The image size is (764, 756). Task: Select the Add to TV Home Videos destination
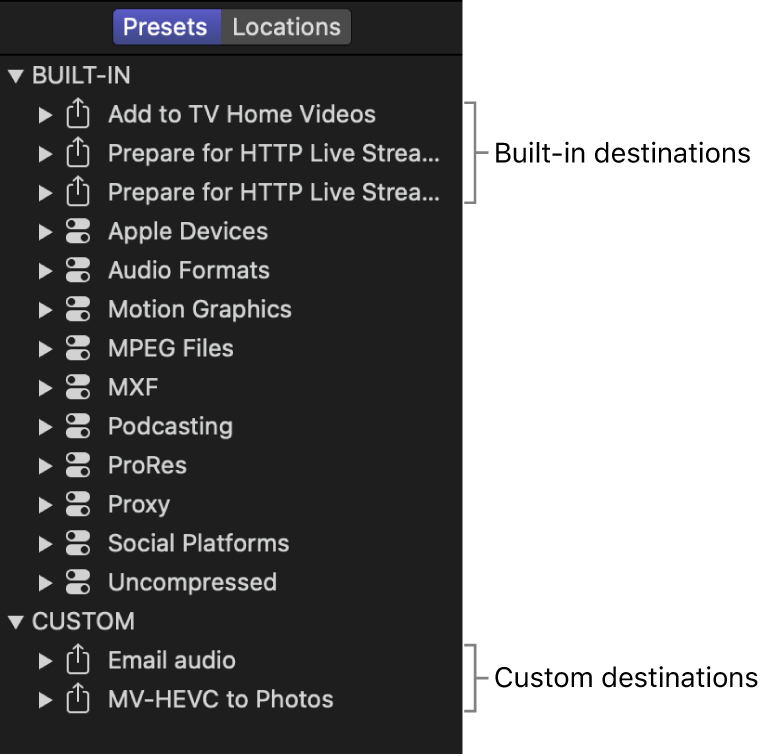(x=241, y=114)
